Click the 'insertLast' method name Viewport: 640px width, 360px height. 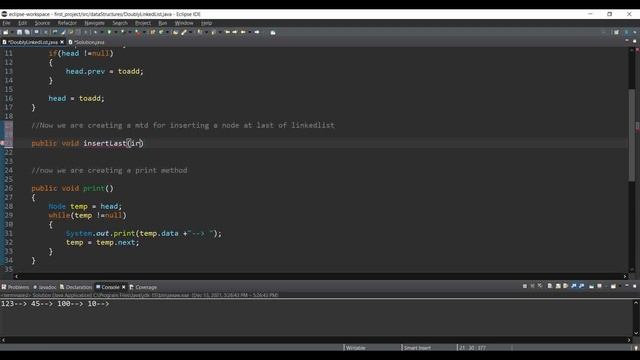pyautogui.click(x=105, y=143)
